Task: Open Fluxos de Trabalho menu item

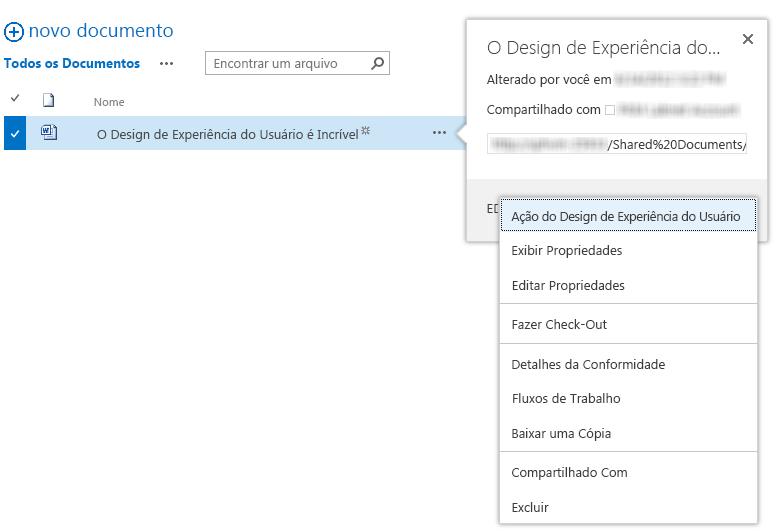Action: (x=628, y=398)
